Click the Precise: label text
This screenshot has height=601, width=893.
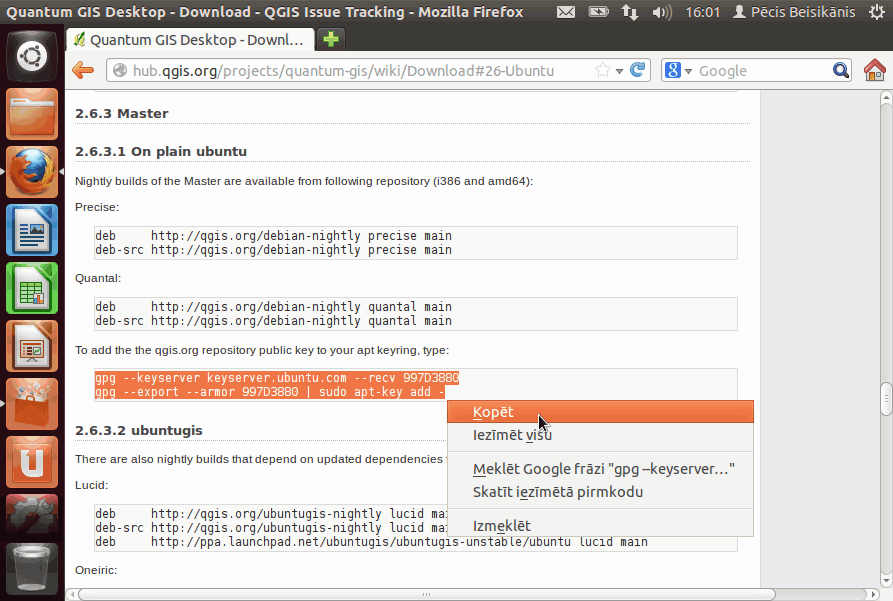coord(97,207)
